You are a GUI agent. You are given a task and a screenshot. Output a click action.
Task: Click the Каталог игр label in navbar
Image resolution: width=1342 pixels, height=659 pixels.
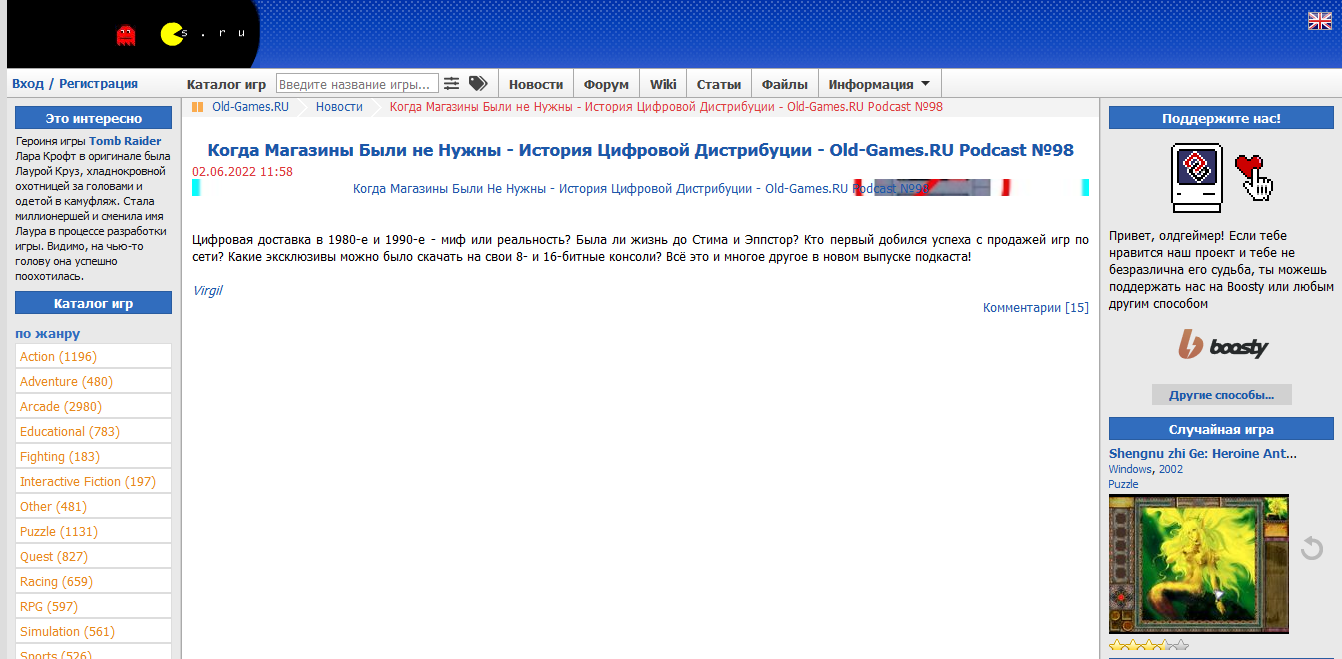[x=226, y=84]
